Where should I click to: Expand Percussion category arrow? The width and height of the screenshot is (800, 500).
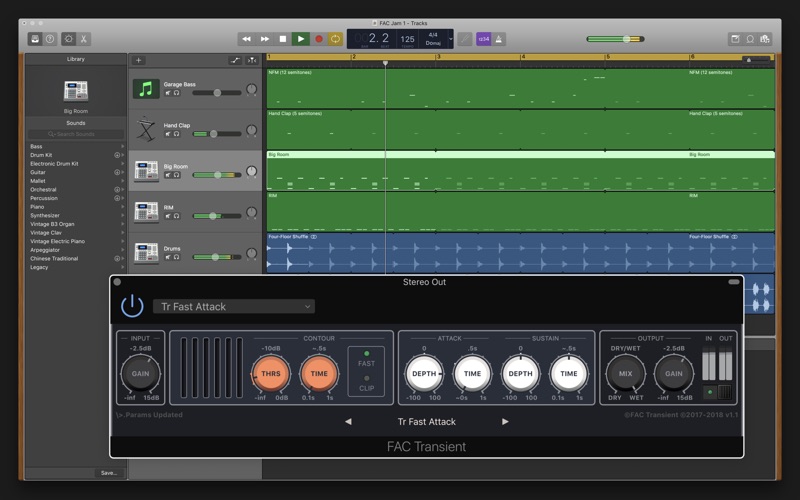(x=122, y=198)
